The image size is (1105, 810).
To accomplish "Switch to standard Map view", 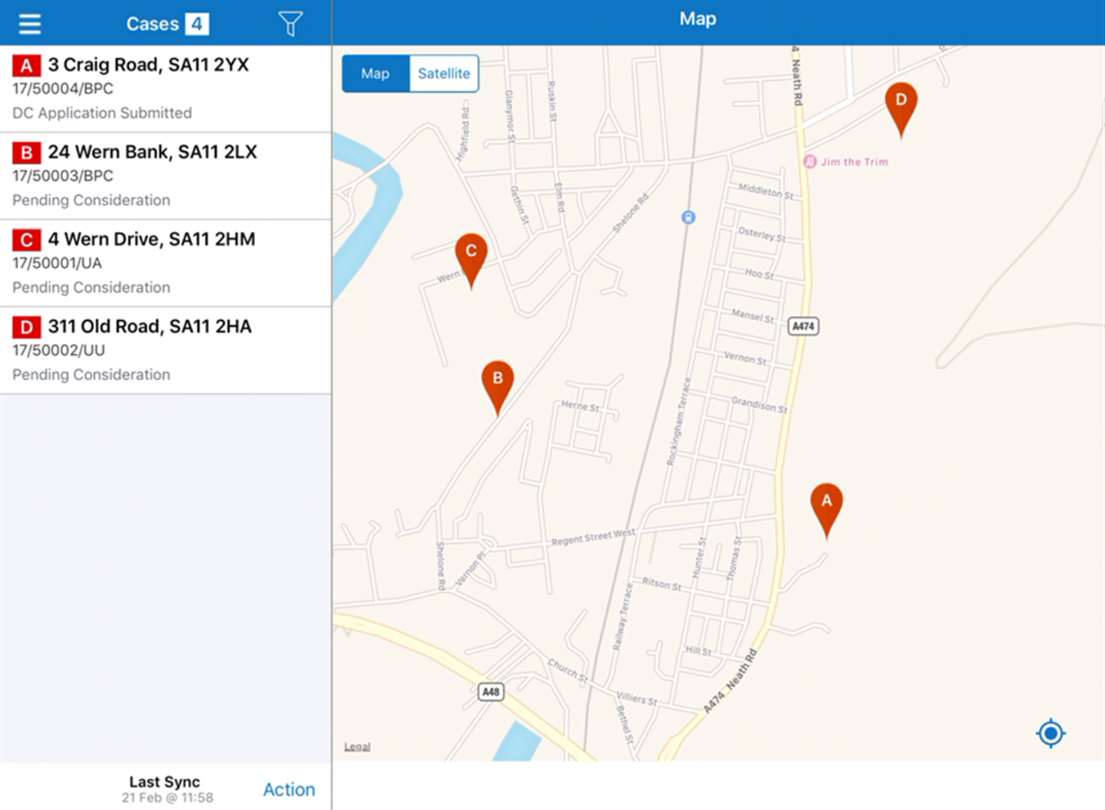I will [375, 74].
